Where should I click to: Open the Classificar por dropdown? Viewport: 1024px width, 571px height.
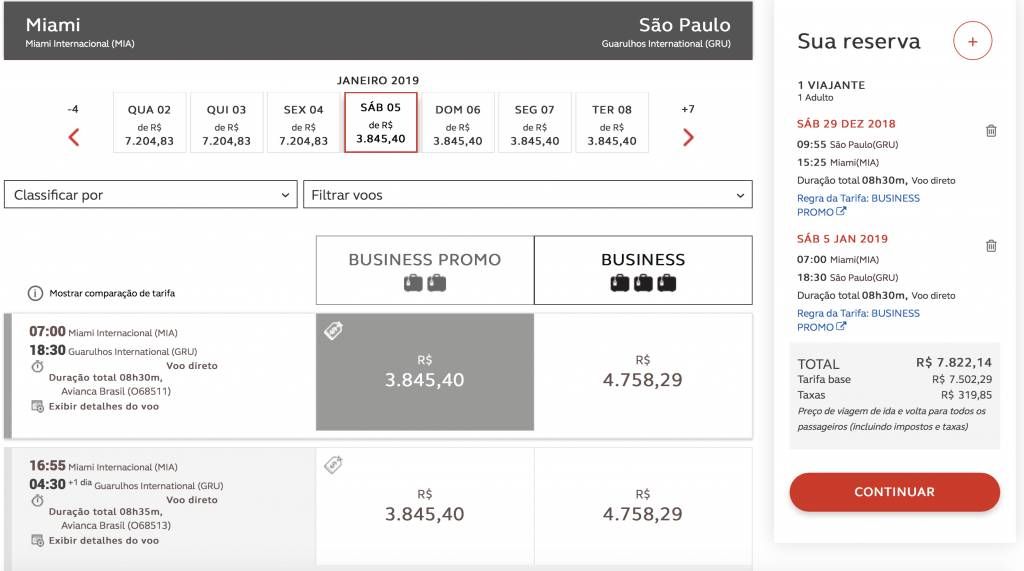click(x=151, y=195)
